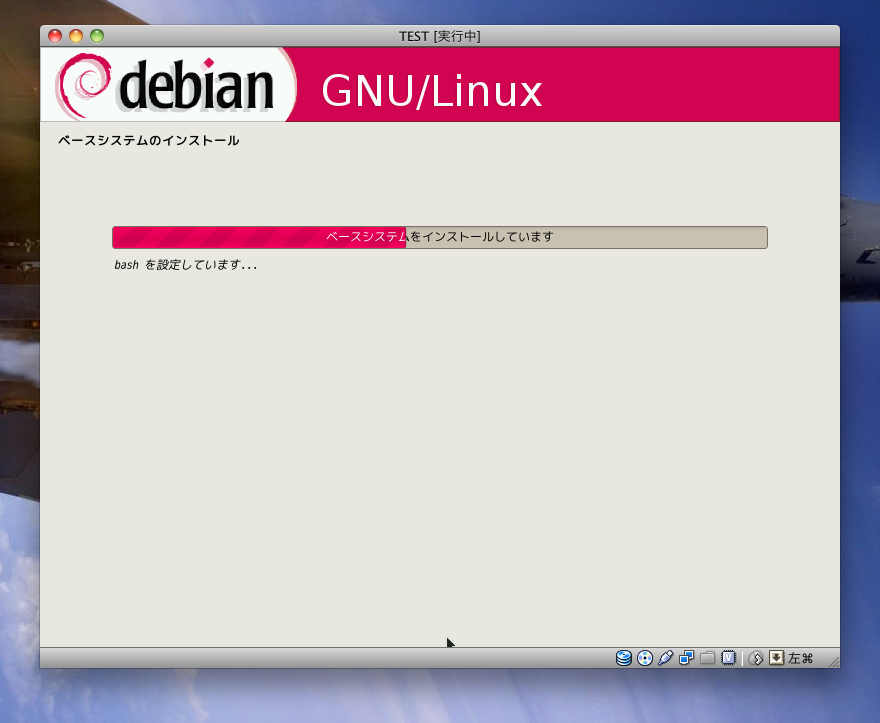The height and width of the screenshot is (723, 880).
Task: Click the keyboard capture arrow icon
Action: pyautogui.click(x=776, y=658)
